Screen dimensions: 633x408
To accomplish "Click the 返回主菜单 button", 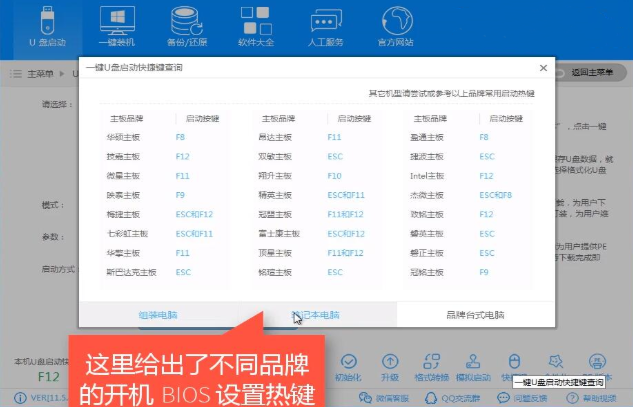I will (589, 73).
